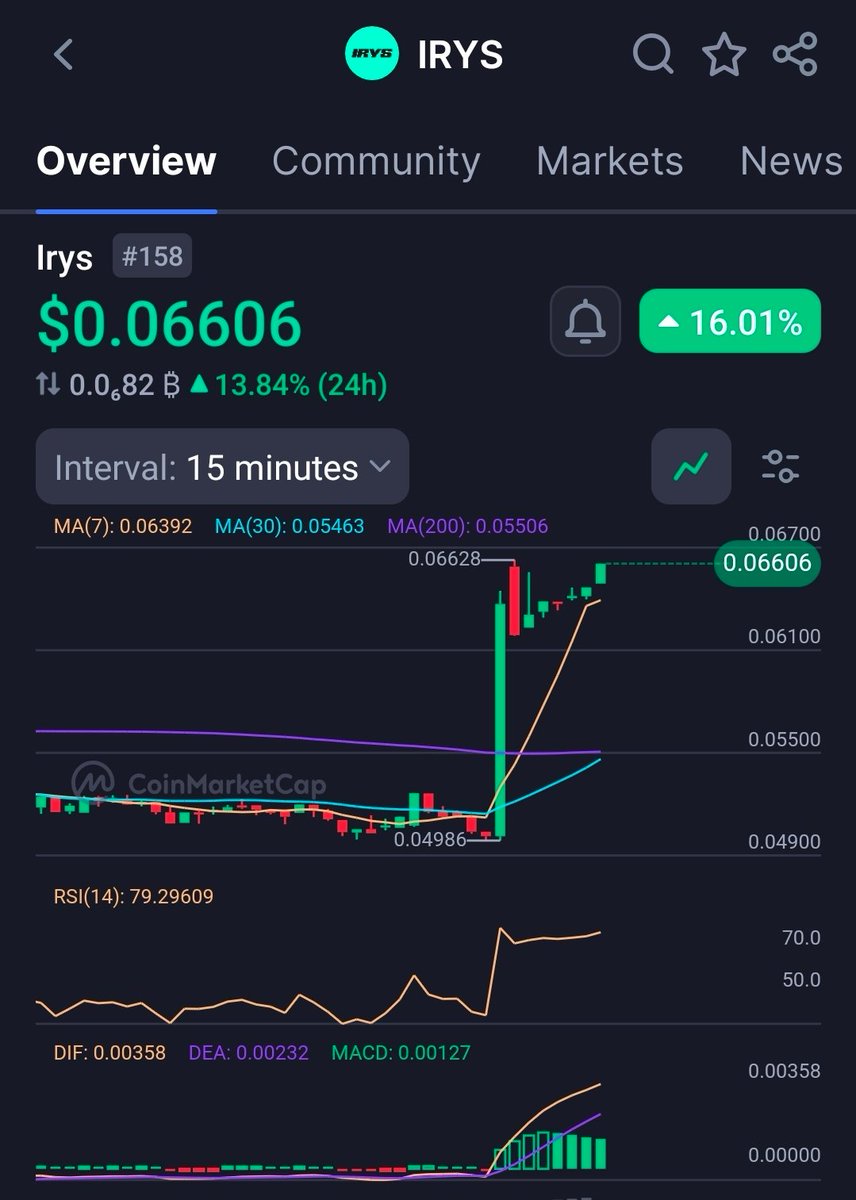Image resolution: width=856 pixels, height=1200 pixels.
Task: Tap the 0.04986 low marker on chart
Action: 430,839
